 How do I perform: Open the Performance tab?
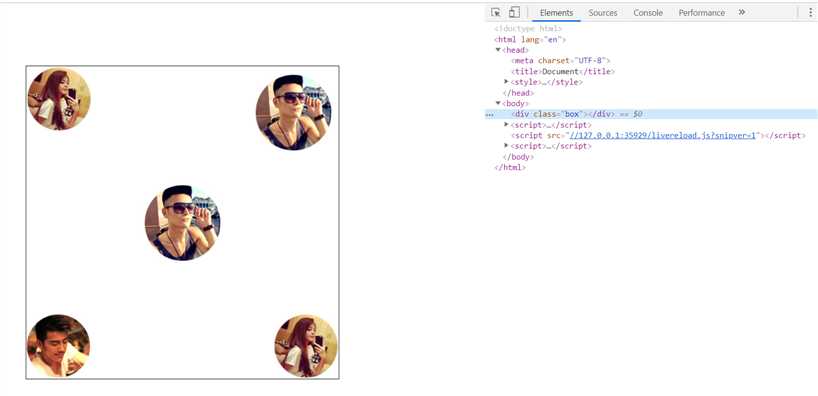[x=702, y=13]
